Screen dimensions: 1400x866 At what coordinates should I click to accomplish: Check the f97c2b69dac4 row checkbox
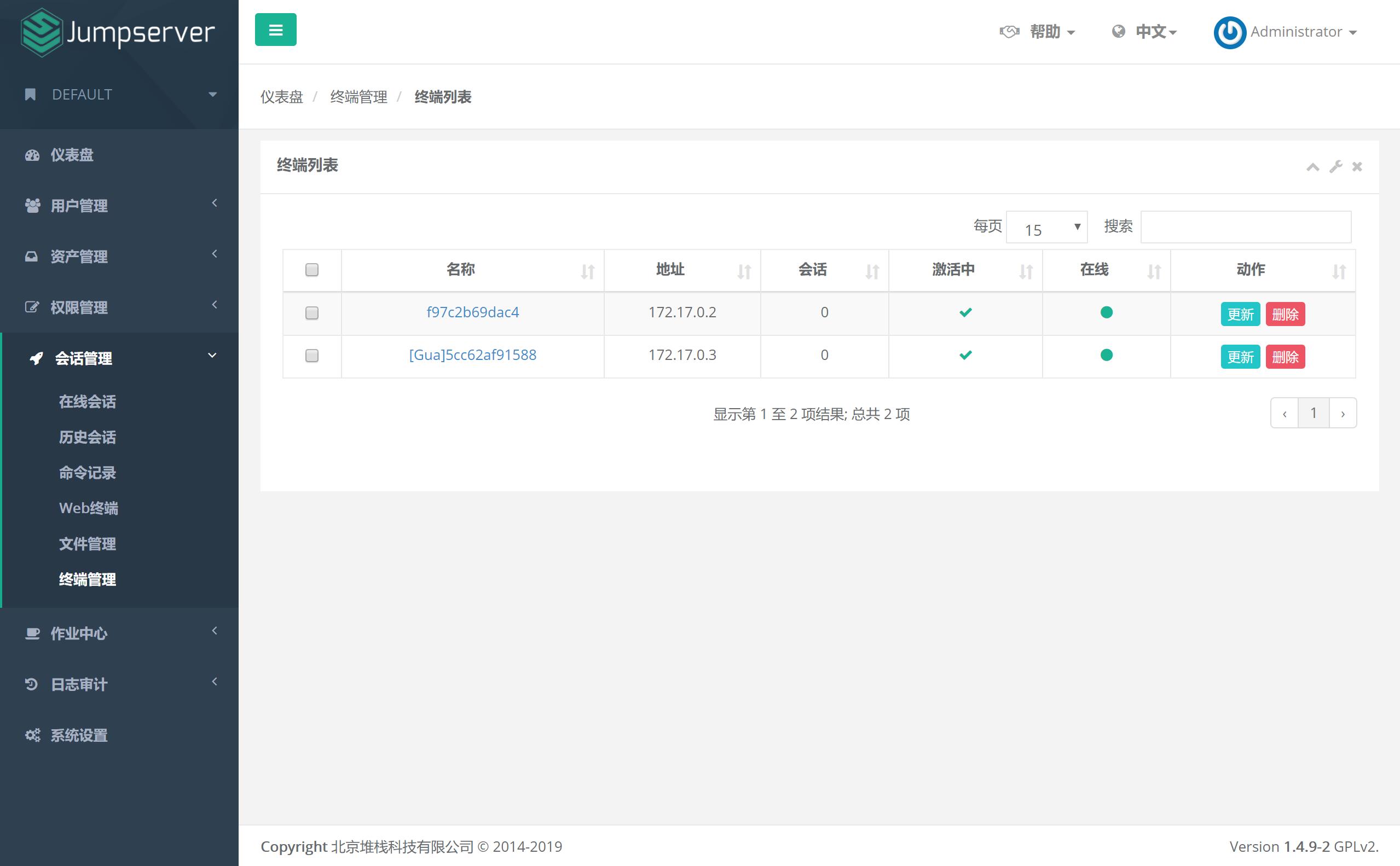pyautogui.click(x=312, y=313)
